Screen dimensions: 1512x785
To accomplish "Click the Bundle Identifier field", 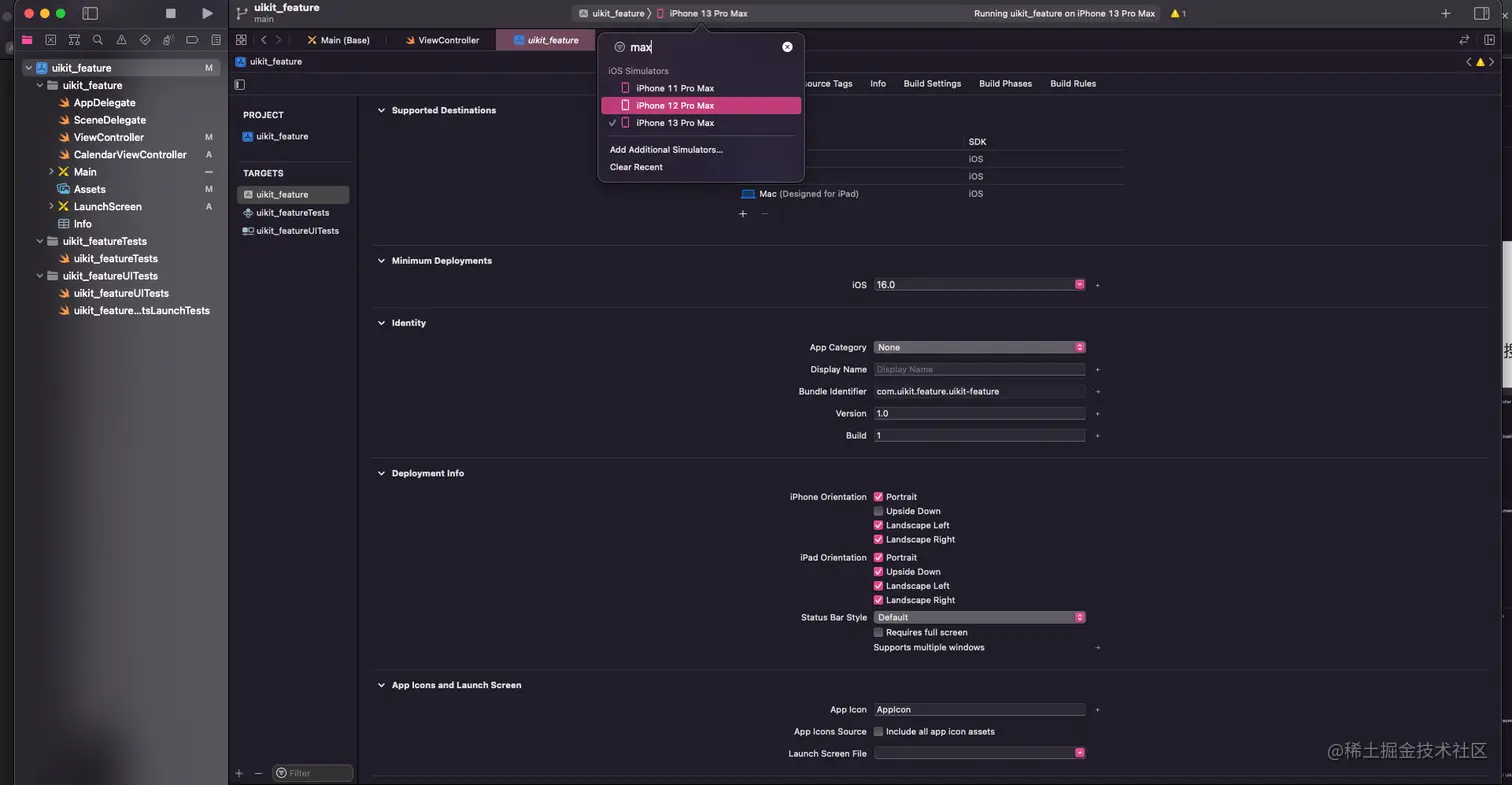I will tap(979, 392).
